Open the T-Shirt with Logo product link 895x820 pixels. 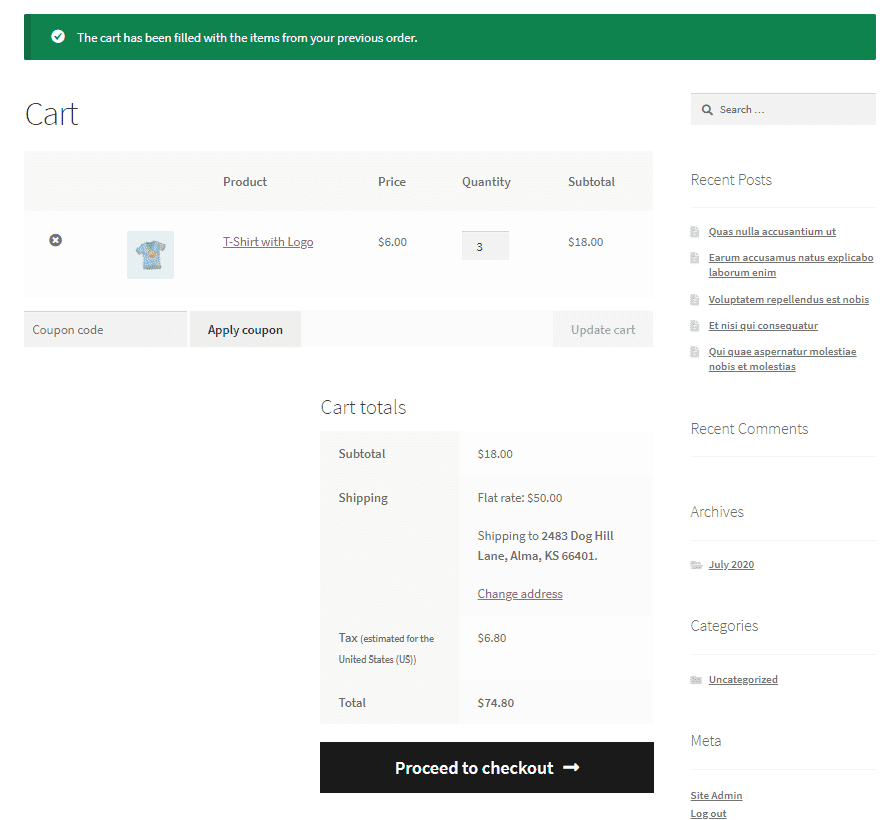tap(268, 242)
